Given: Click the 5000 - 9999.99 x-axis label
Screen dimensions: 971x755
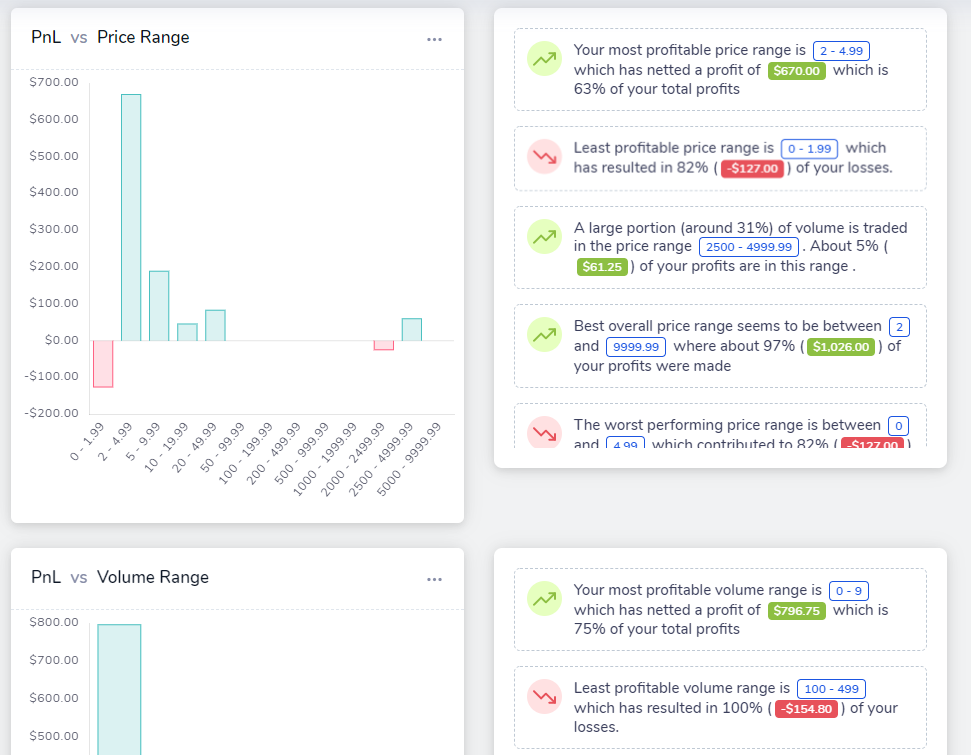Looking at the screenshot, I should point(409,459).
